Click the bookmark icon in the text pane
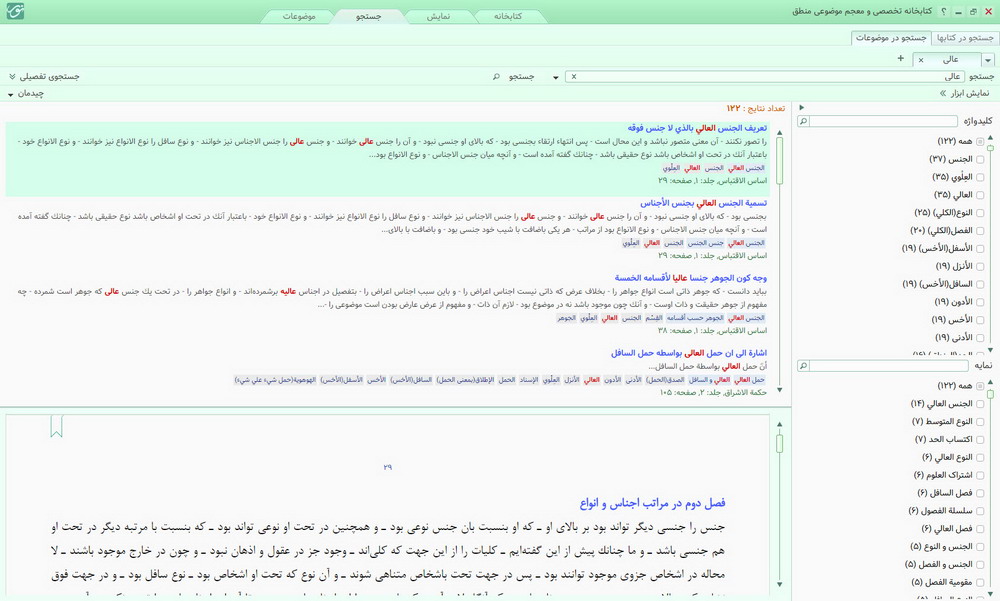The width and height of the screenshot is (1000, 601). click(56, 426)
